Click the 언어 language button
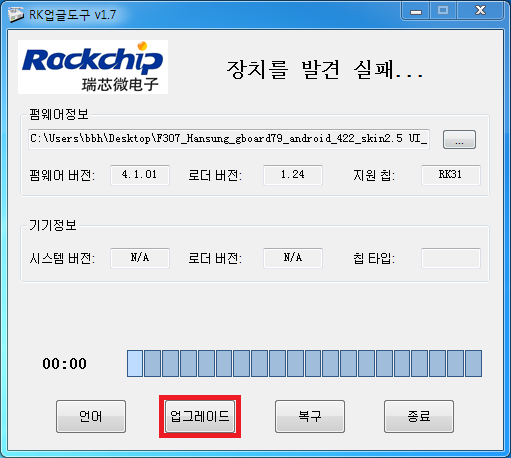This screenshot has width=511, height=458. tap(91, 416)
